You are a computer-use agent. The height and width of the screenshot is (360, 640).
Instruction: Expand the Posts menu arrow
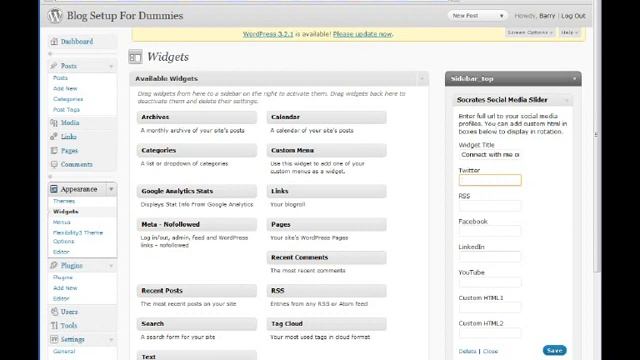tap(111, 66)
